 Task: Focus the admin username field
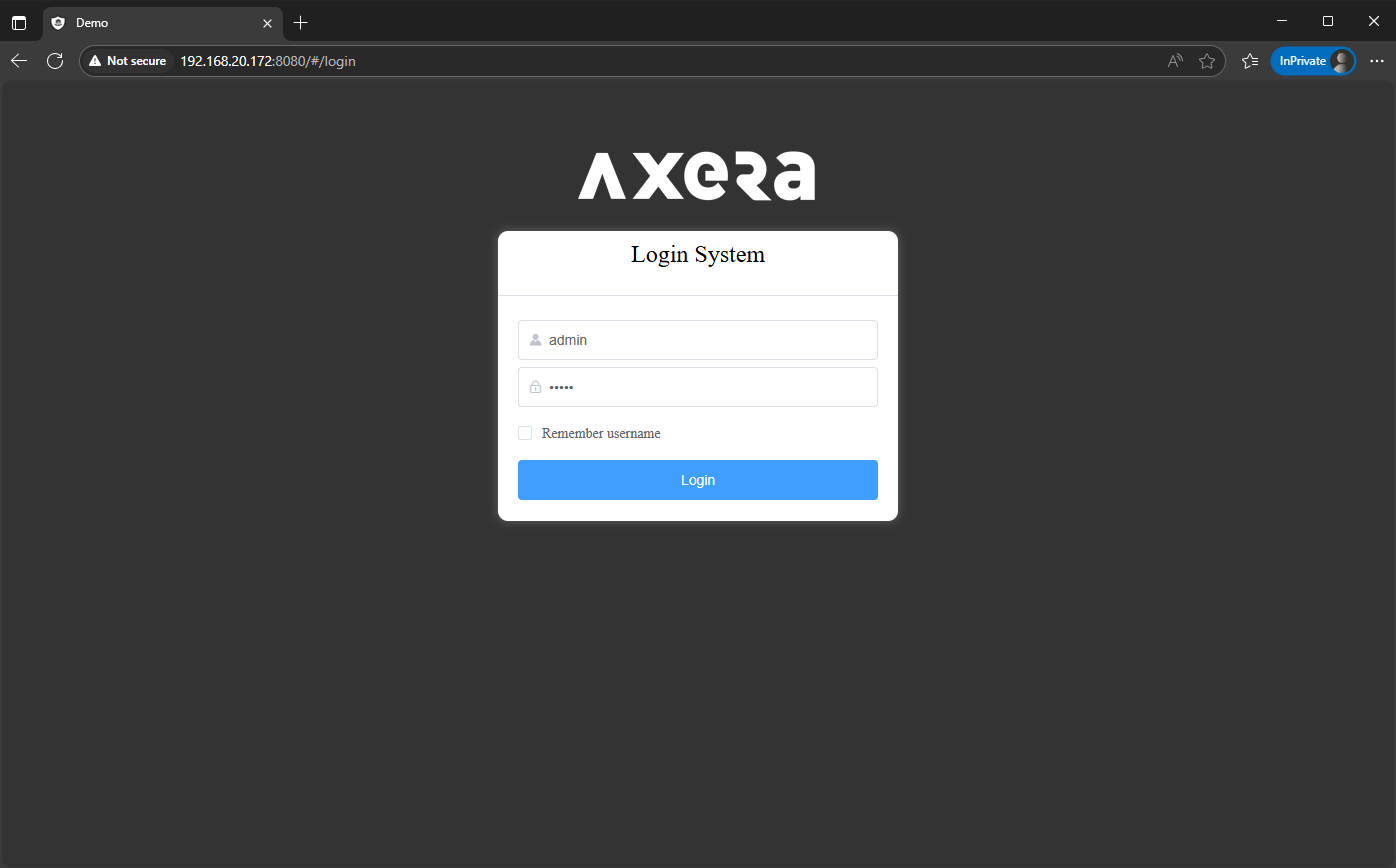(x=698, y=340)
